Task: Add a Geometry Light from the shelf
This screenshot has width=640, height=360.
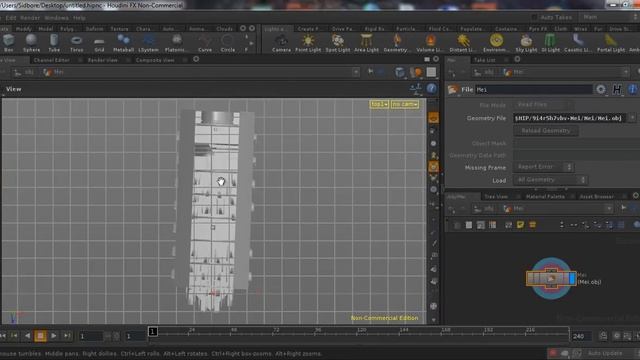Action: coord(396,43)
